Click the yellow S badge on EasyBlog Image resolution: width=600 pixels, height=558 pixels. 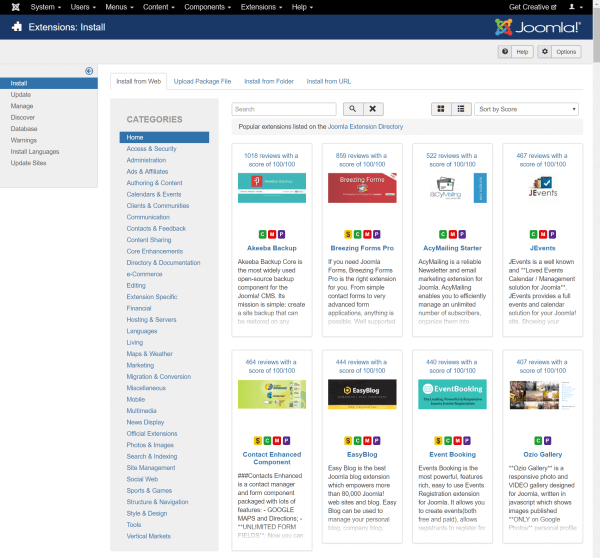348,441
